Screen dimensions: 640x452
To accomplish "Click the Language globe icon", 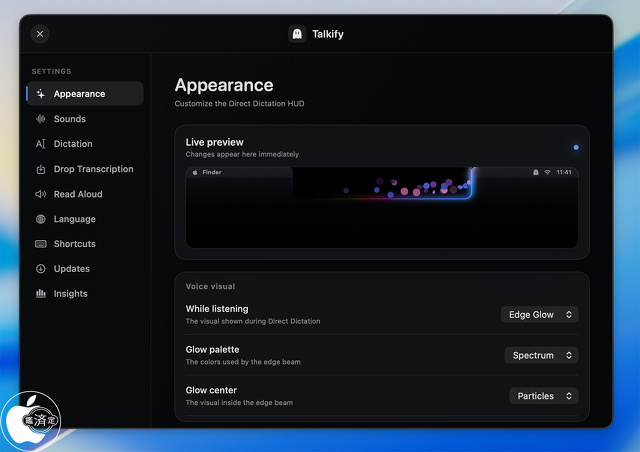I will (x=41, y=219).
